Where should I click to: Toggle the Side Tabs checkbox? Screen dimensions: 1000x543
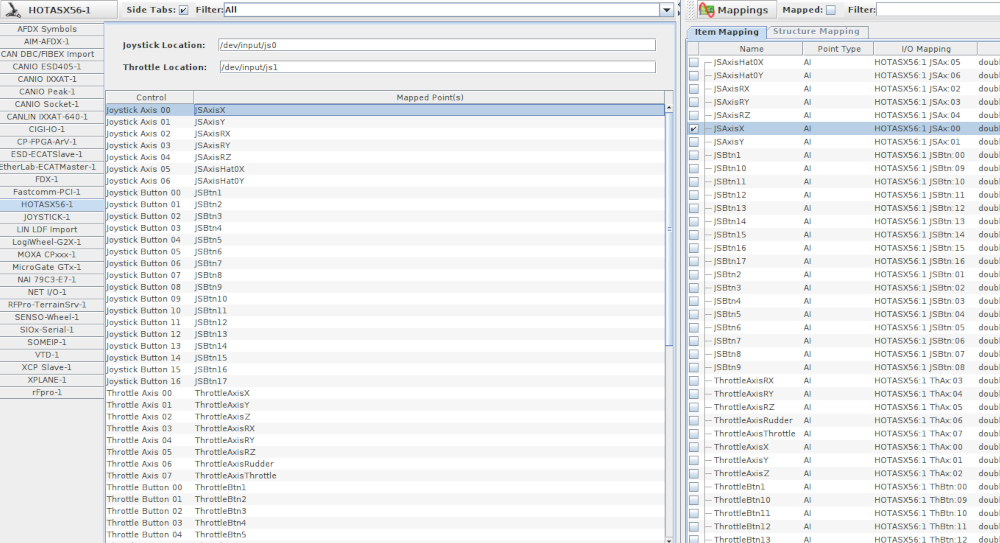(x=184, y=10)
